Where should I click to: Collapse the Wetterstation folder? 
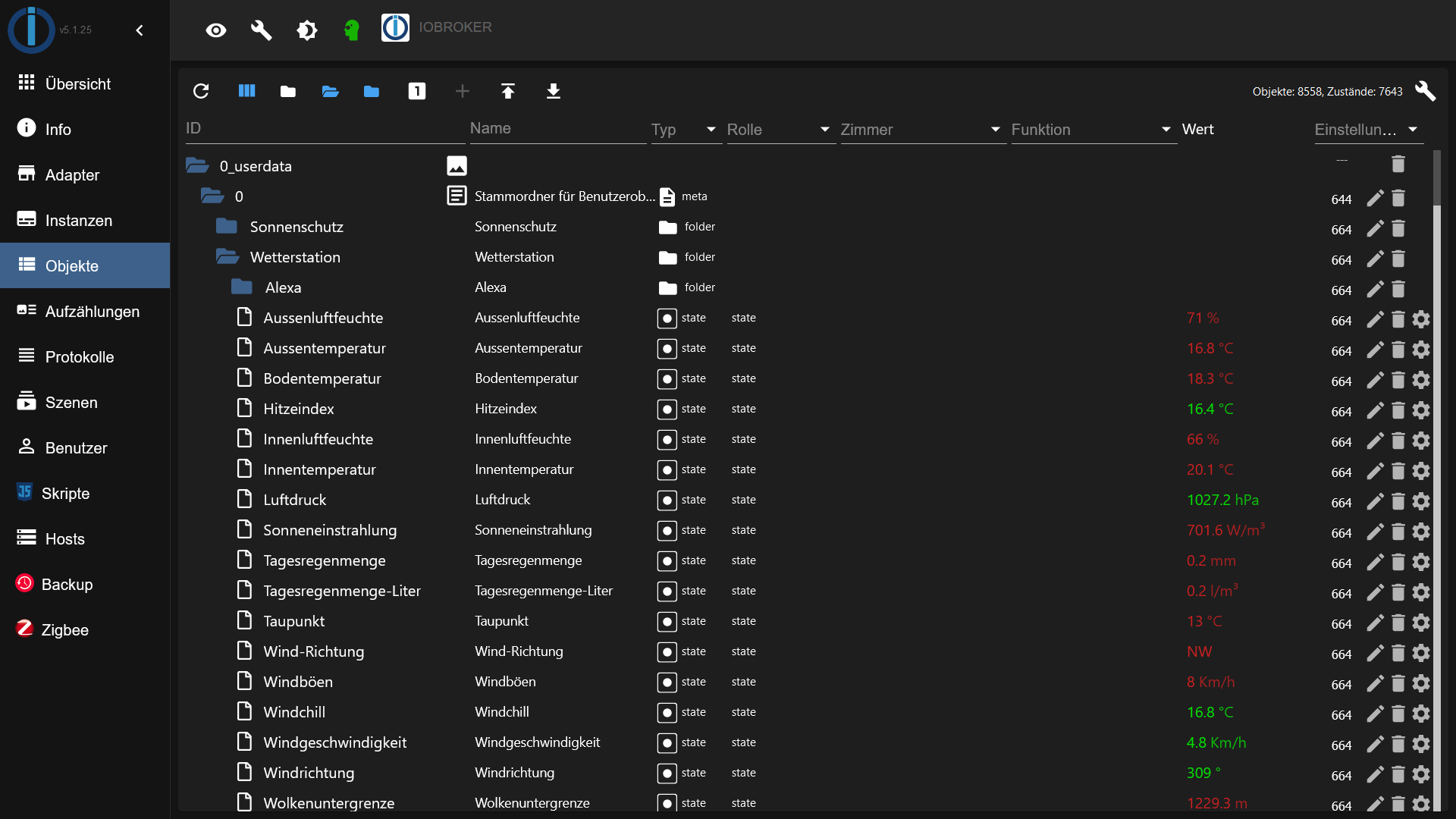[x=227, y=256]
